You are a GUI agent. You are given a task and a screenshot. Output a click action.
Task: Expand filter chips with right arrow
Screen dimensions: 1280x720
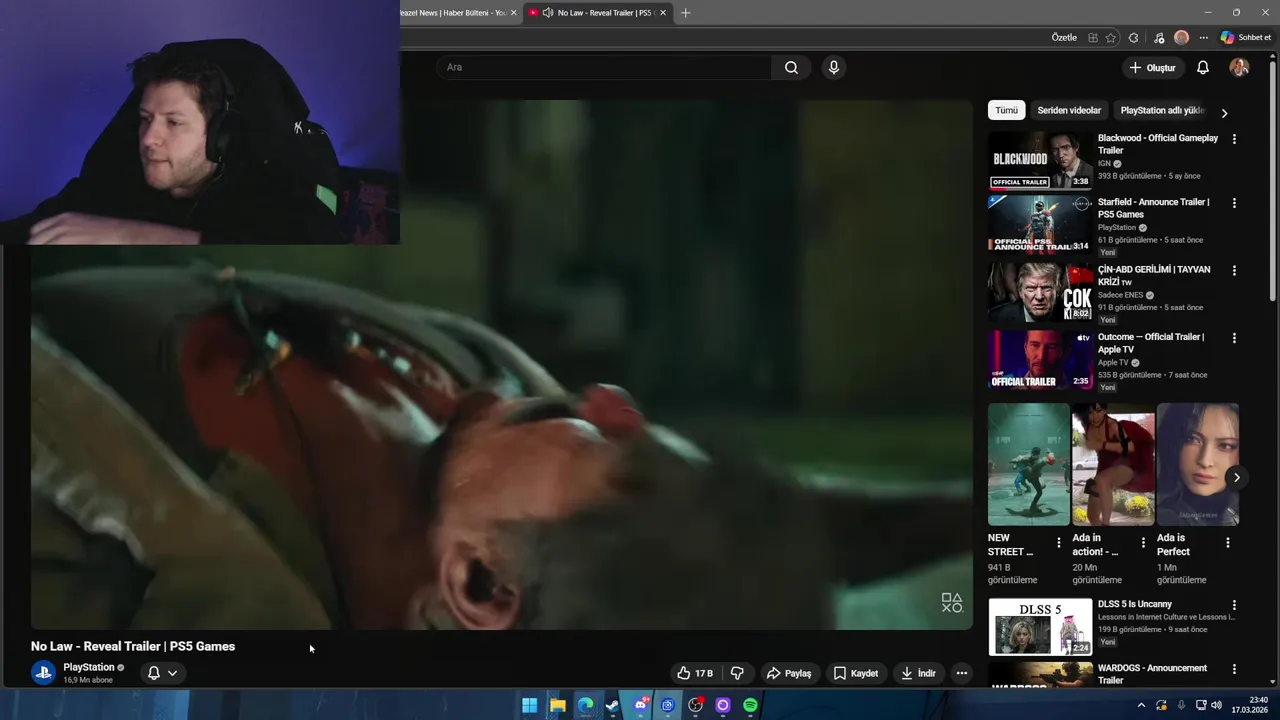coord(1224,113)
